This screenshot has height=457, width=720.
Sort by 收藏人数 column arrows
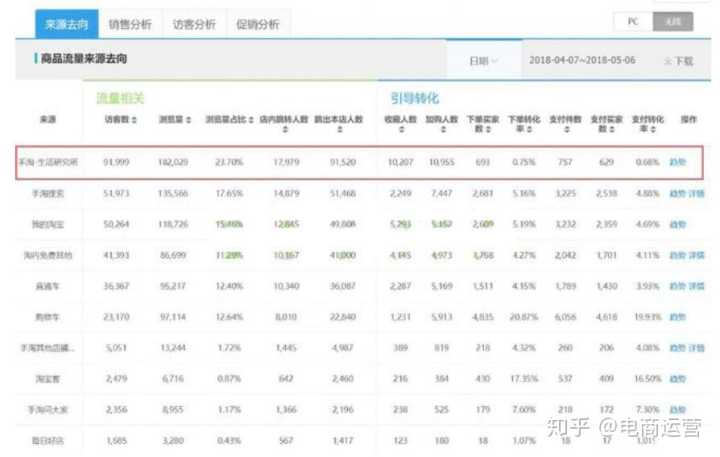tap(400, 128)
